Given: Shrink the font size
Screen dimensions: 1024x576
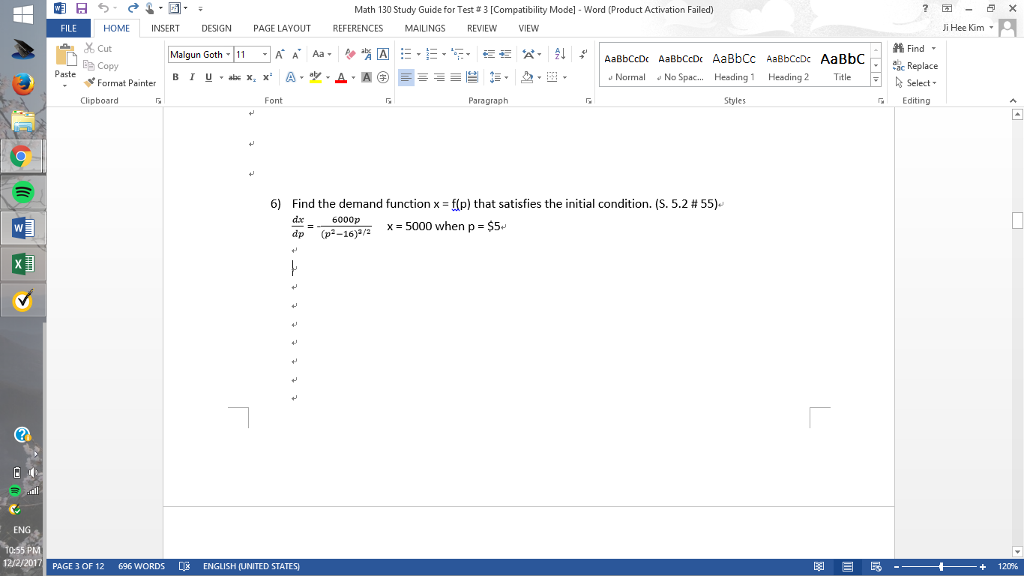Looking at the screenshot, I should (296, 54).
